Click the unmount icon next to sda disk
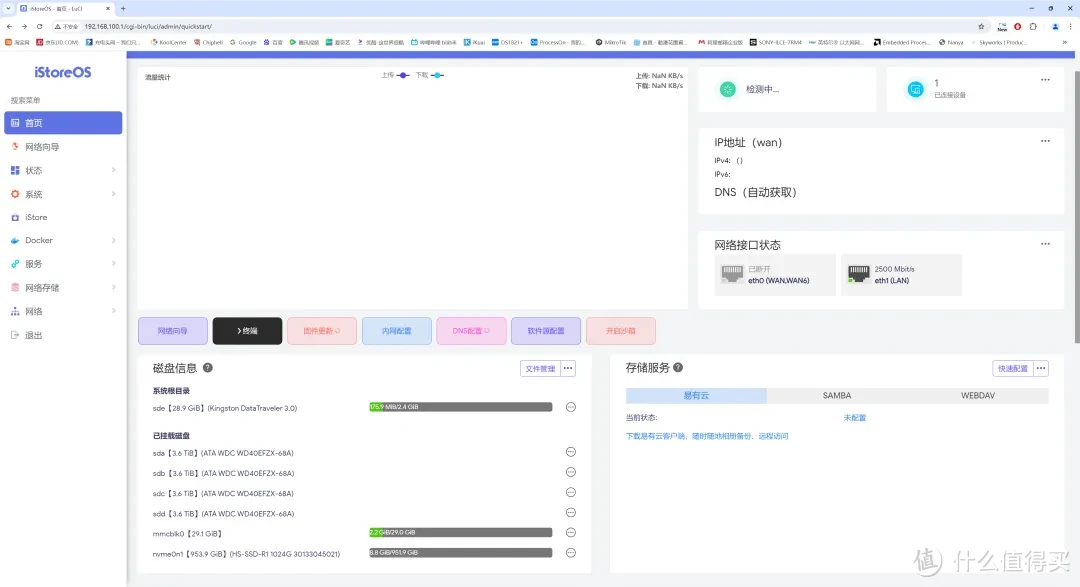Screen dimensions: 1080x587 (570, 452)
